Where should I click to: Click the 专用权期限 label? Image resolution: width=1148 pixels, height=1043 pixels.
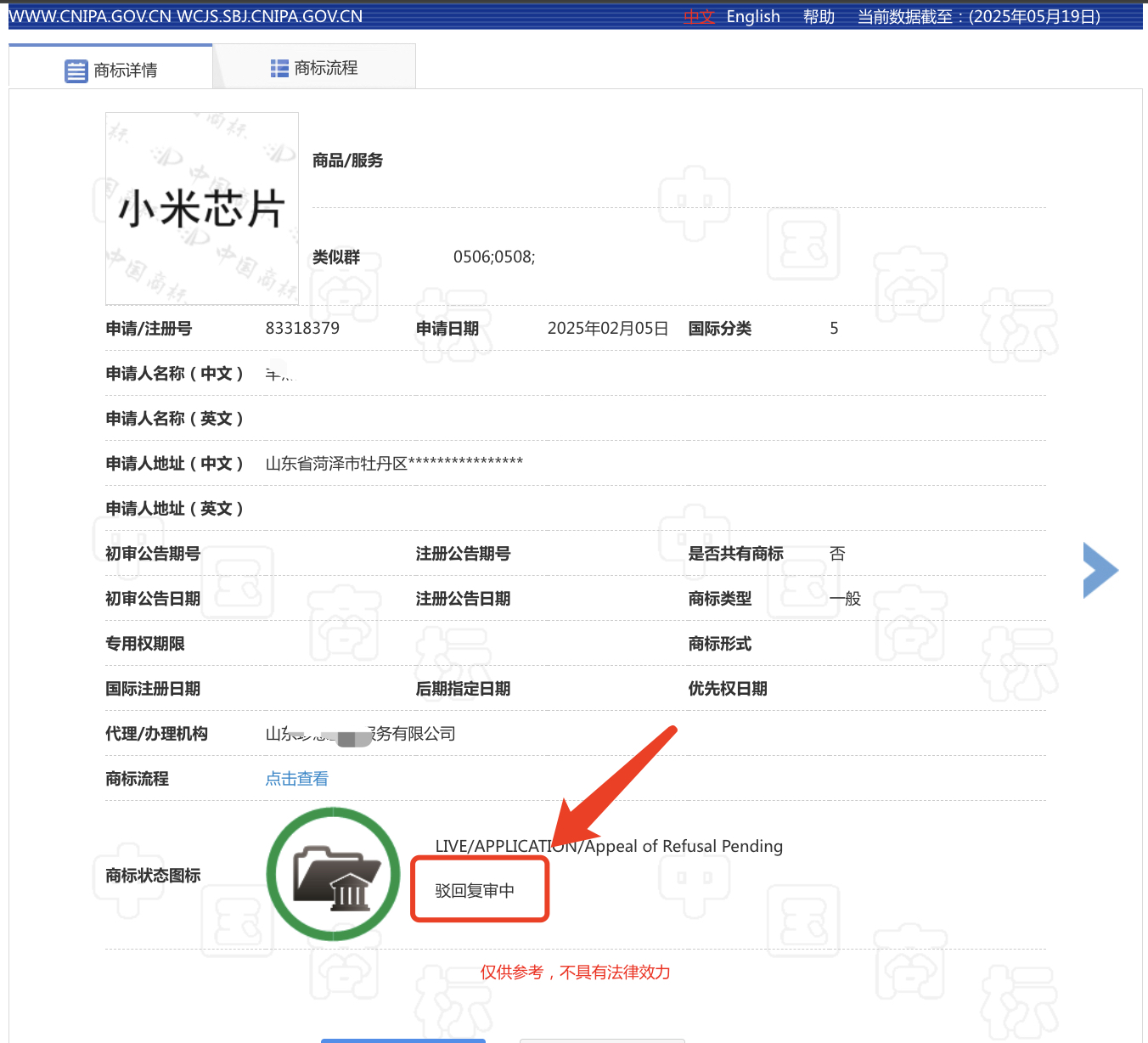coord(145,644)
